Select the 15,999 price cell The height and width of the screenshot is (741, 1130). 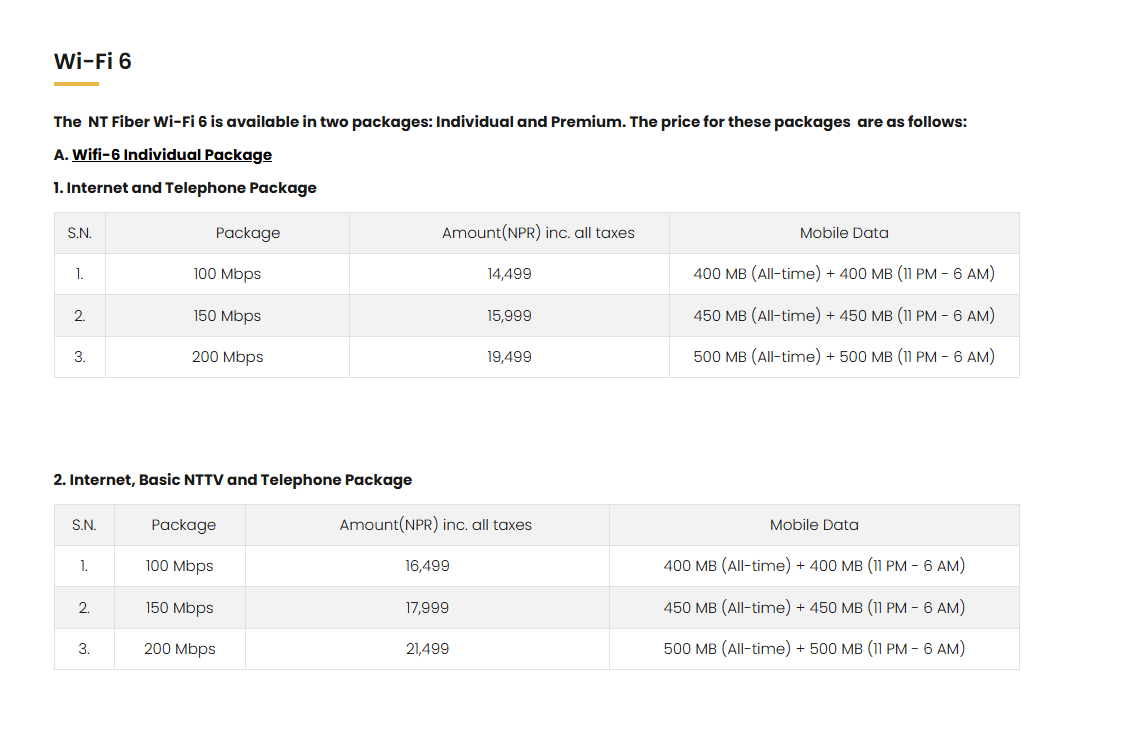click(x=509, y=316)
